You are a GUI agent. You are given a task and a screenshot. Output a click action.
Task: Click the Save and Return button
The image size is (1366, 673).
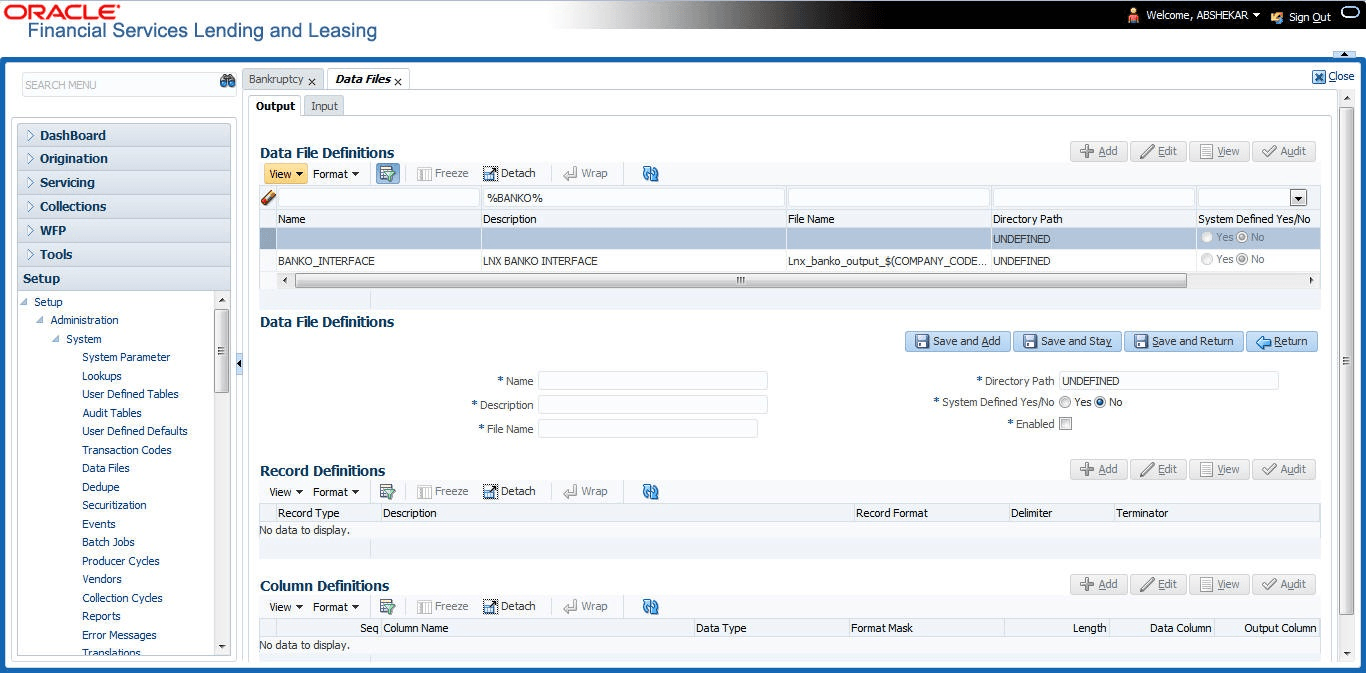pos(1184,342)
